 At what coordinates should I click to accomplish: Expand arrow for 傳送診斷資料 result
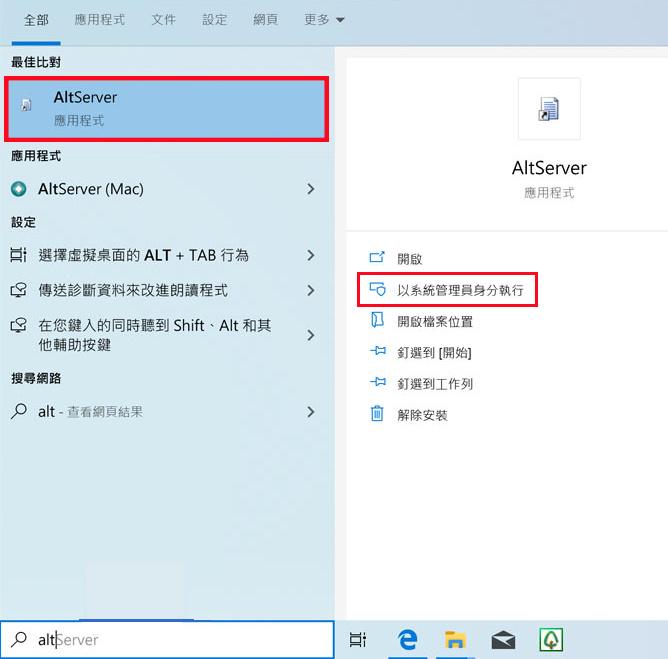[311, 291]
